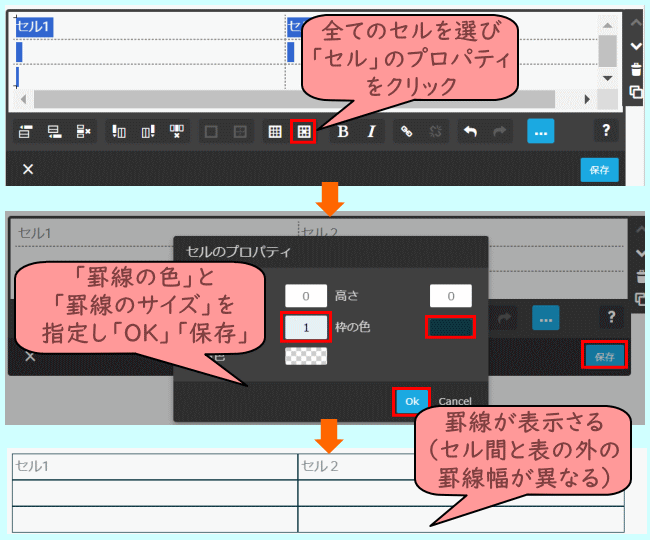Screen dimensions: 650x540
Task: Click the insert column after icon
Action: pos(148,132)
